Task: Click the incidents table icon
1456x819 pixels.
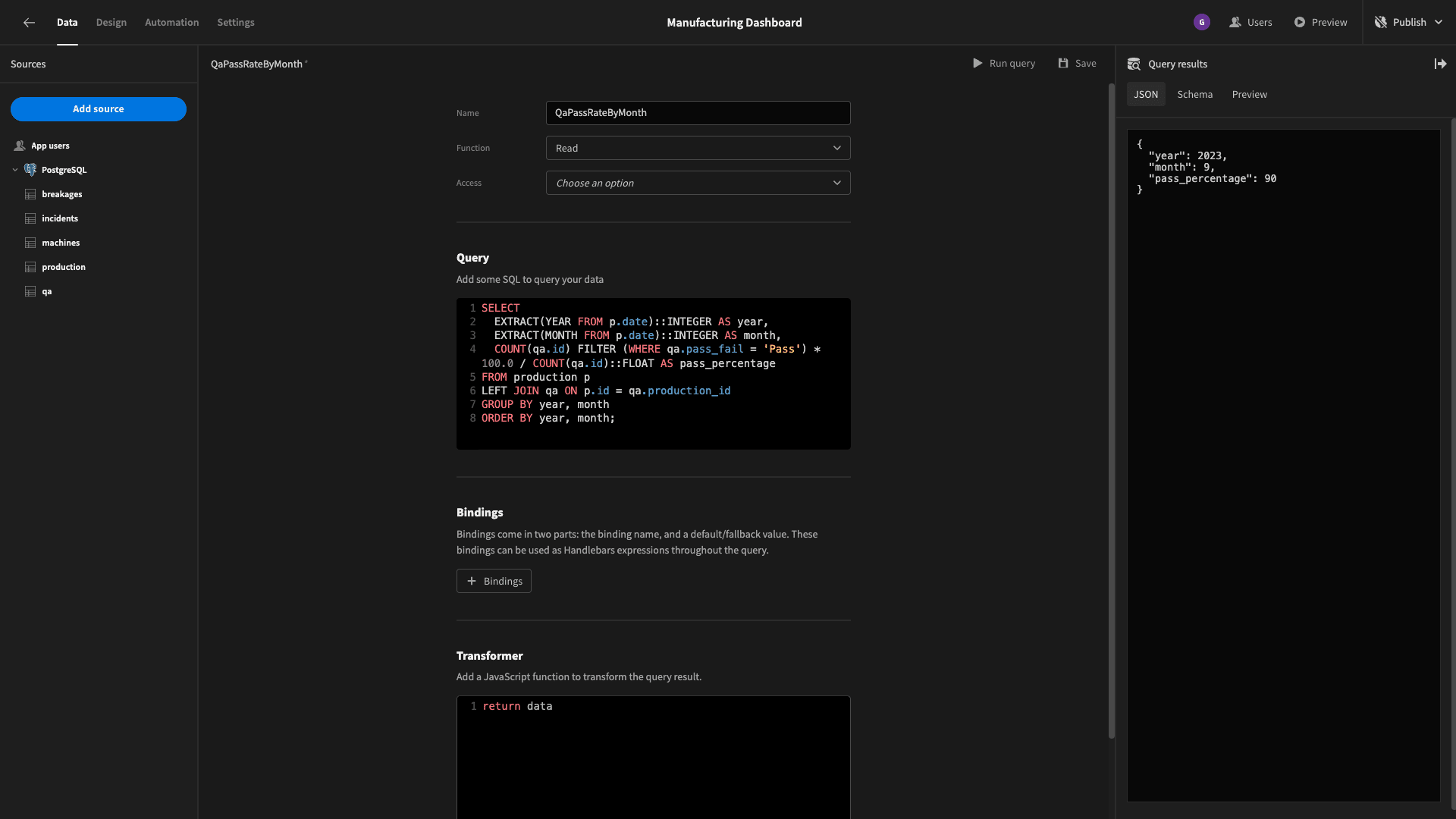Action: point(30,218)
